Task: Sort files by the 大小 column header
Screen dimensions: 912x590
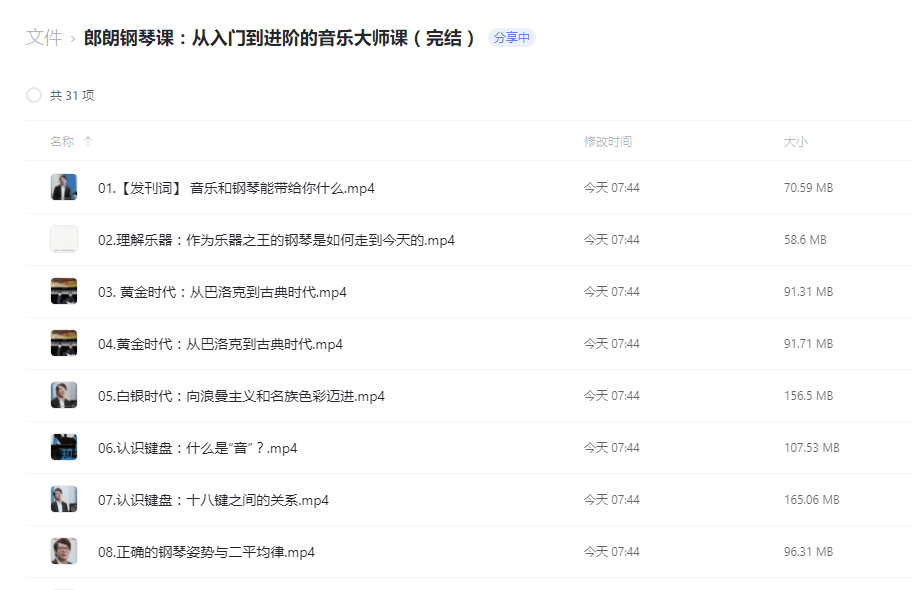Action: (x=796, y=141)
